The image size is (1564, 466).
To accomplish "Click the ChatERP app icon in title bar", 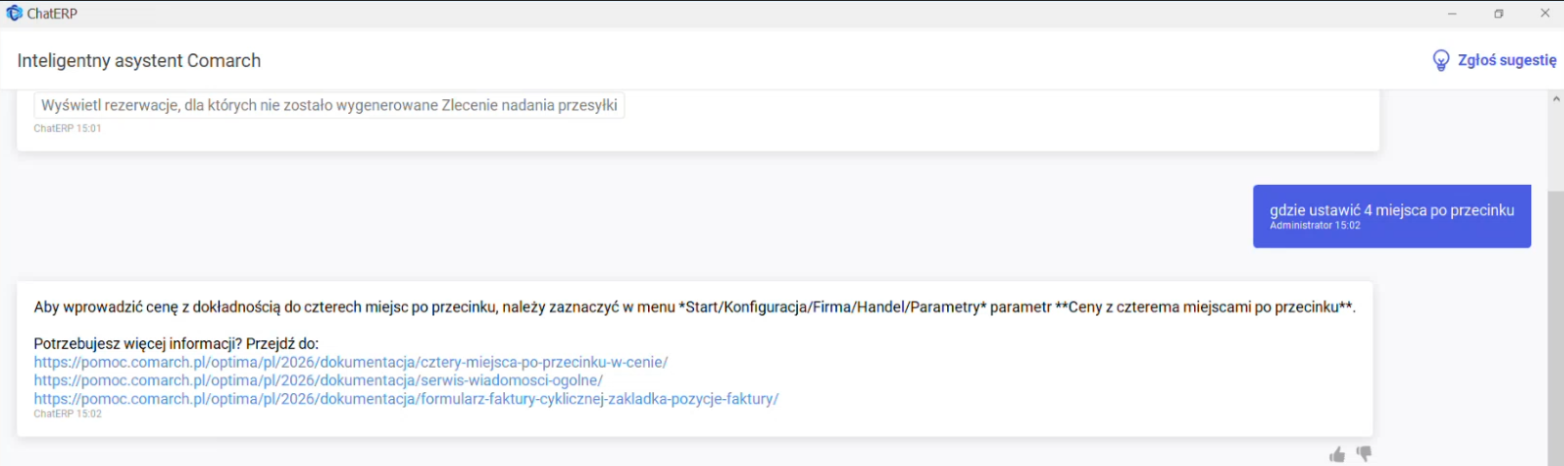I will 13,13.
